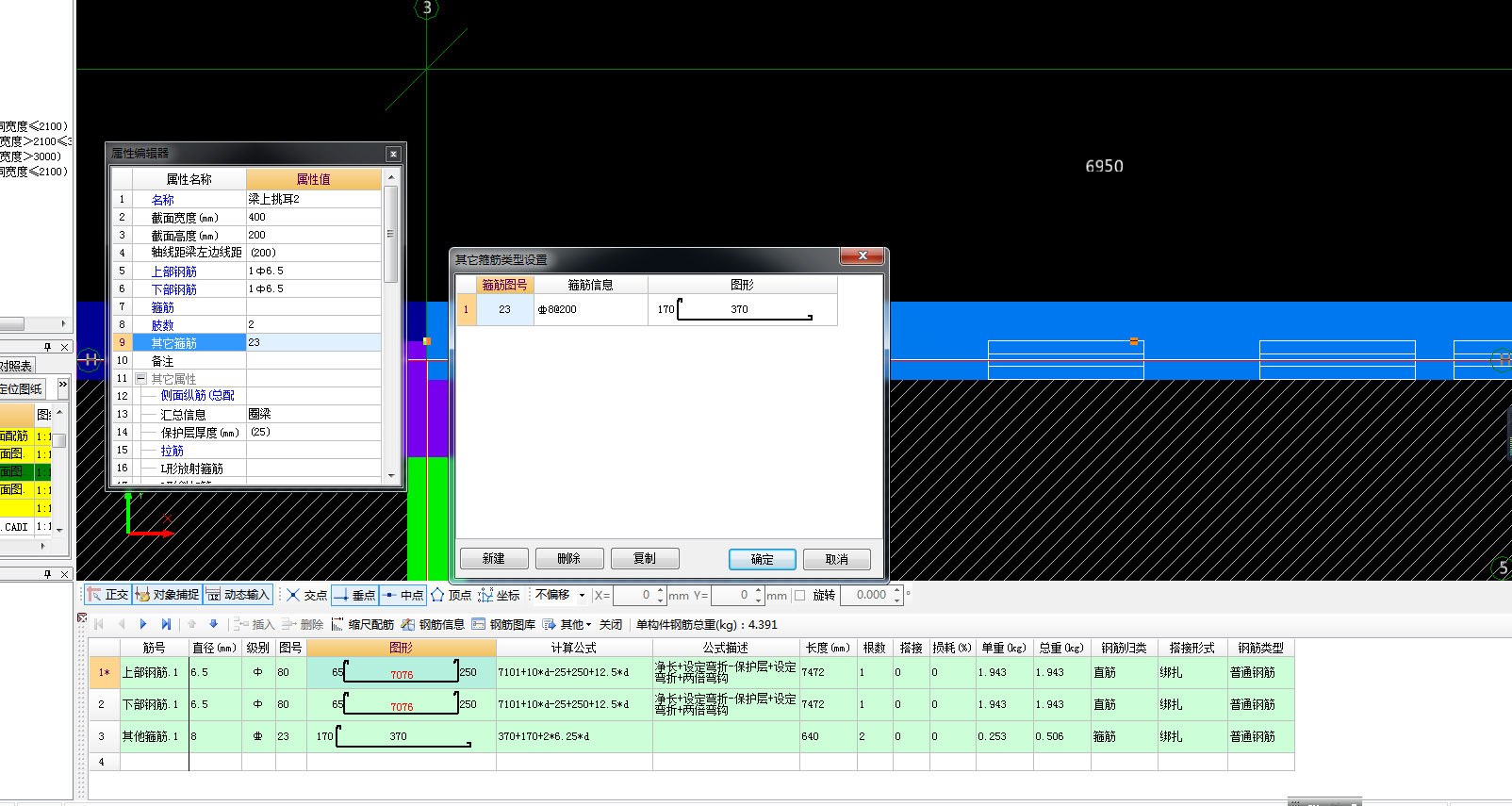The width and height of the screenshot is (1512, 806).
Task: Move rebar row down arrow
Action: (x=214, y=624)
